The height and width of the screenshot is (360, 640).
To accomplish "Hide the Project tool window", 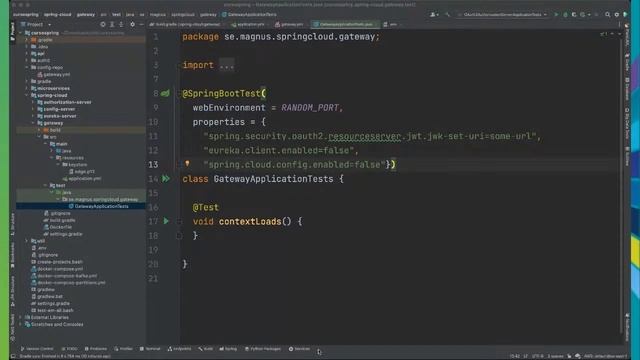I will click(141, 24).
